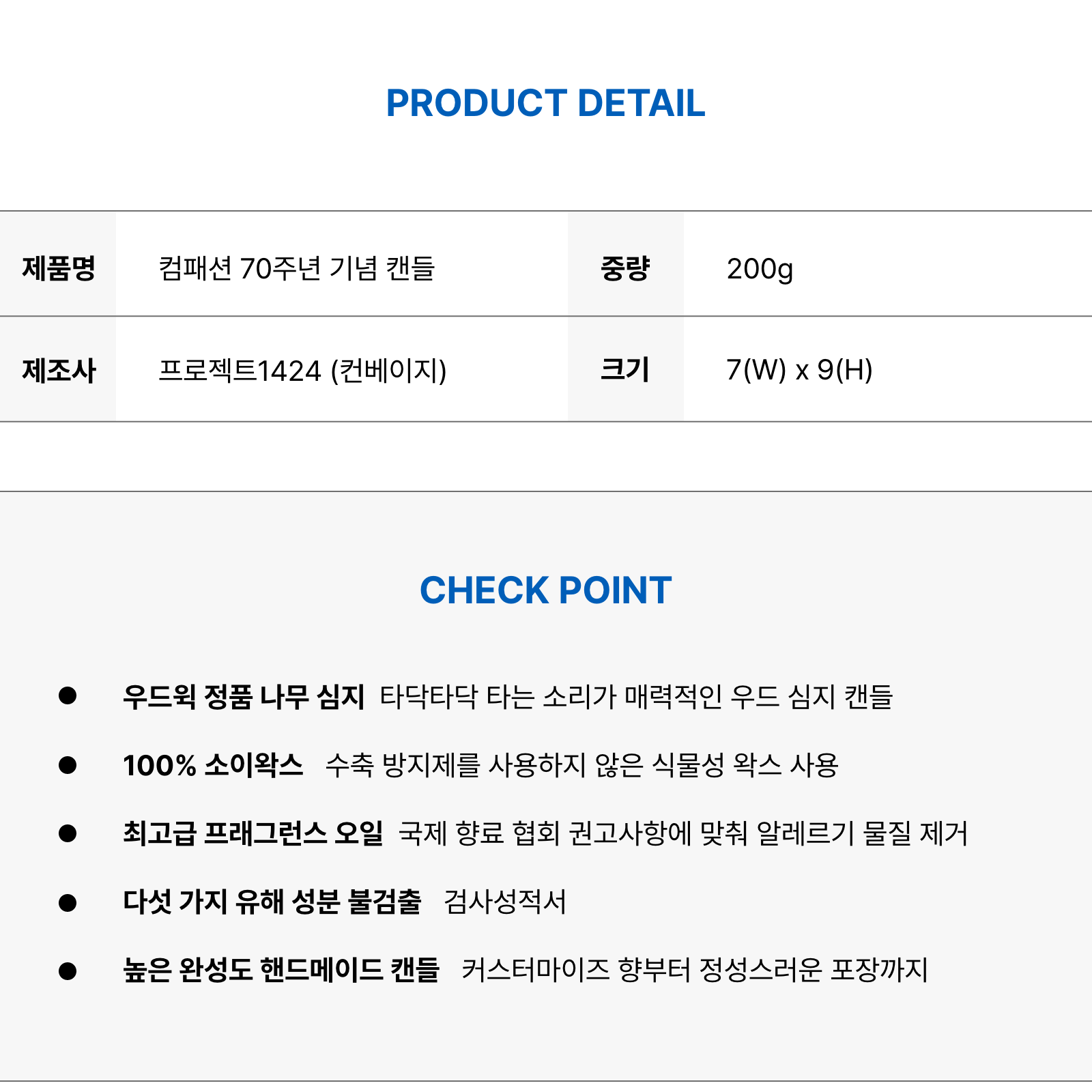Screen dimensions: 1092x1092
Task: Click the bold text 우드윅 정품 나무 심지
Action: coord(244,696)
